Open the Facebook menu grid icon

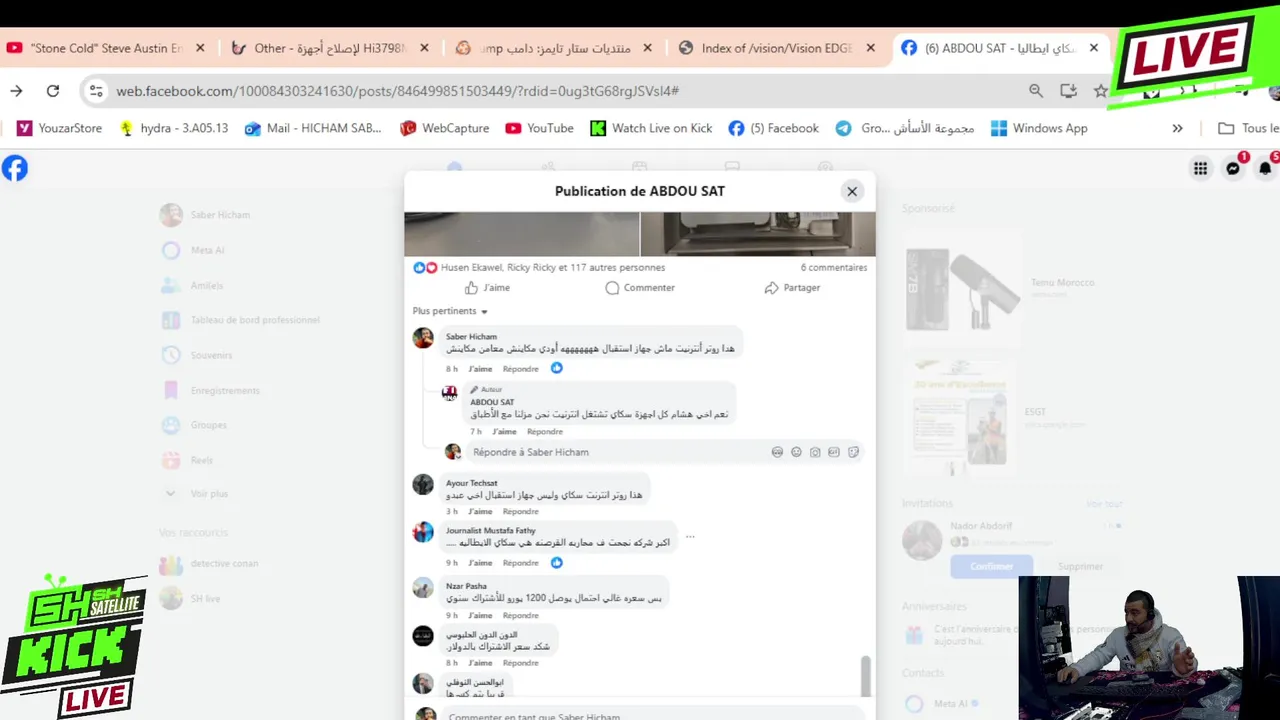click(1200, 168)
